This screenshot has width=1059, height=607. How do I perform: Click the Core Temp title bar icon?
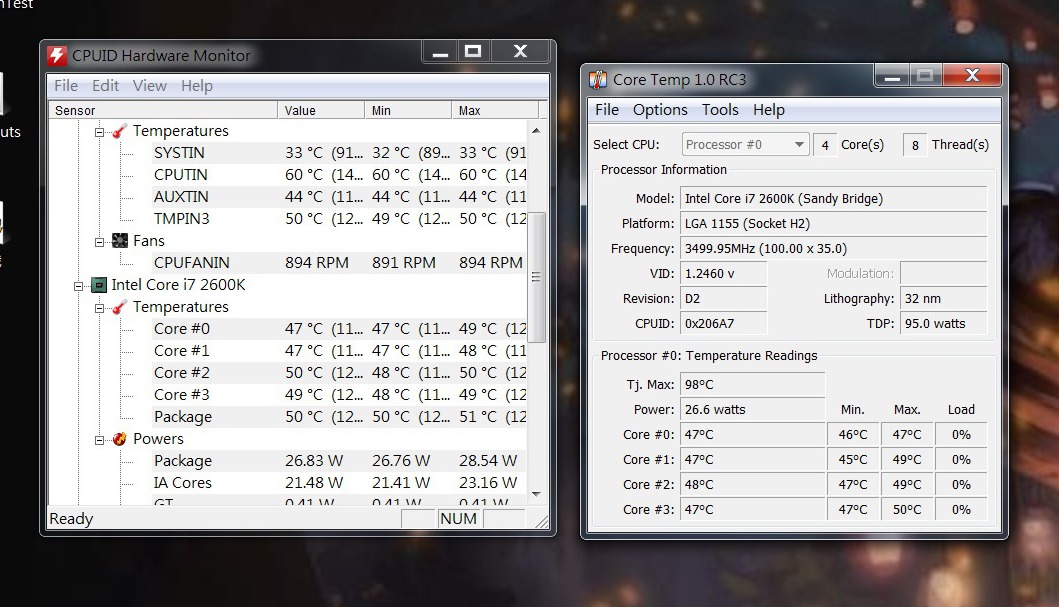point(598,80)
